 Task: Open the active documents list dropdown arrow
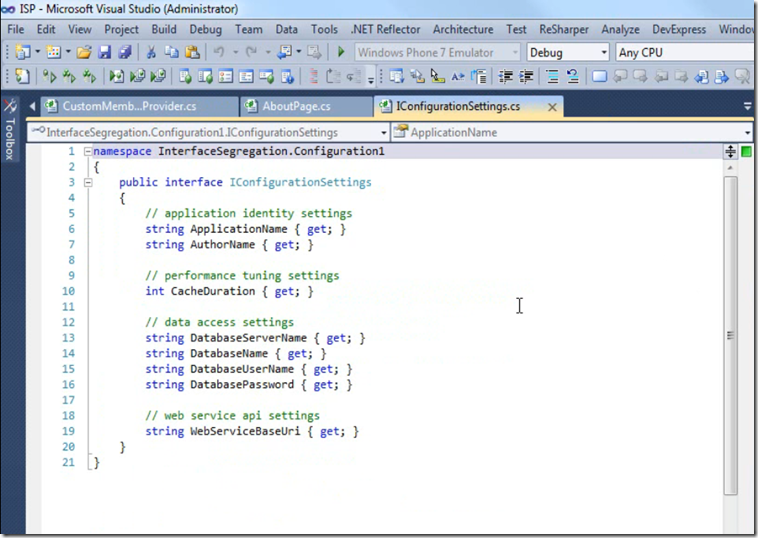[747, 107]
